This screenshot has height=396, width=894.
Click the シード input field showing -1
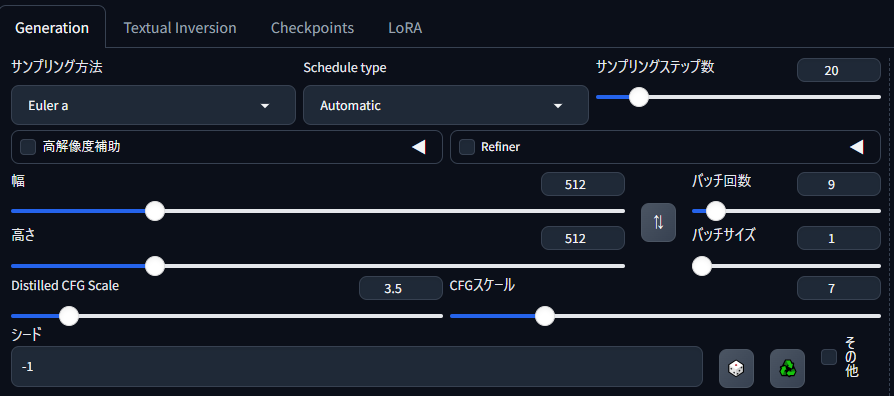[x=357, y=366]
